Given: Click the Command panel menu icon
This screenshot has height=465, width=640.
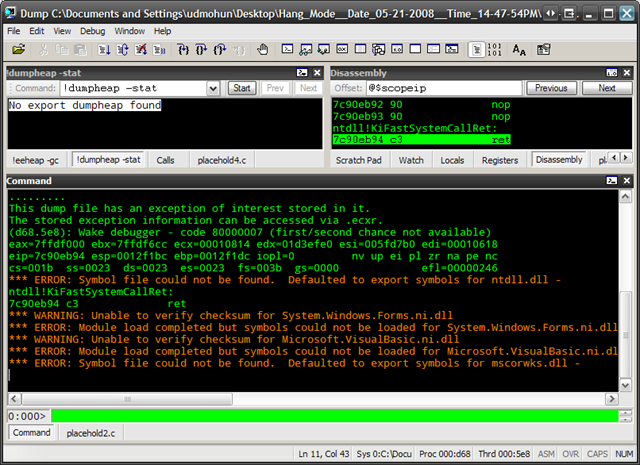Looking at the screenshot, I should click(x=611, y=180).
